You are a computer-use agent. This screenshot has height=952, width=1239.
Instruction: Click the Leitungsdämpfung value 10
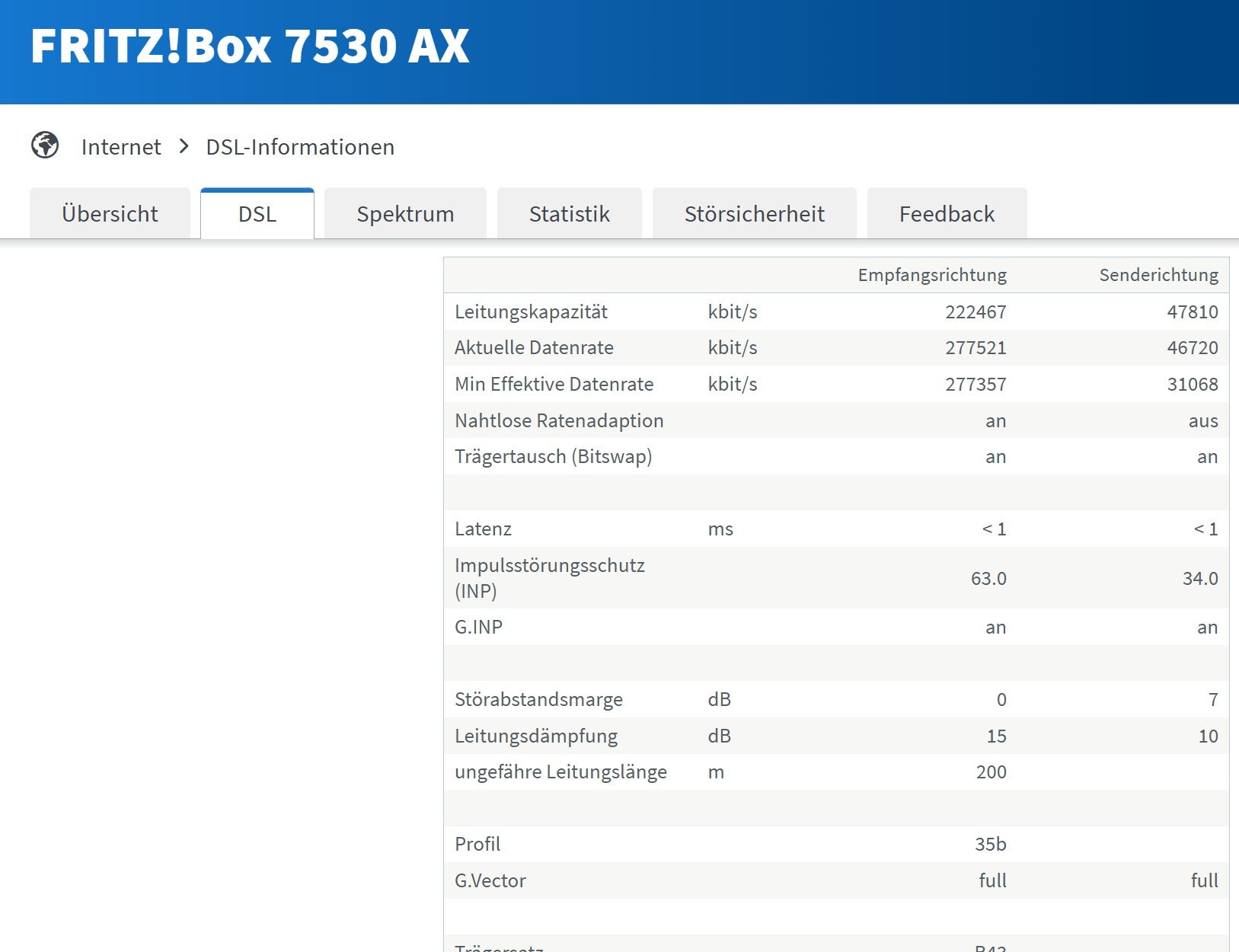[1208, 736]
